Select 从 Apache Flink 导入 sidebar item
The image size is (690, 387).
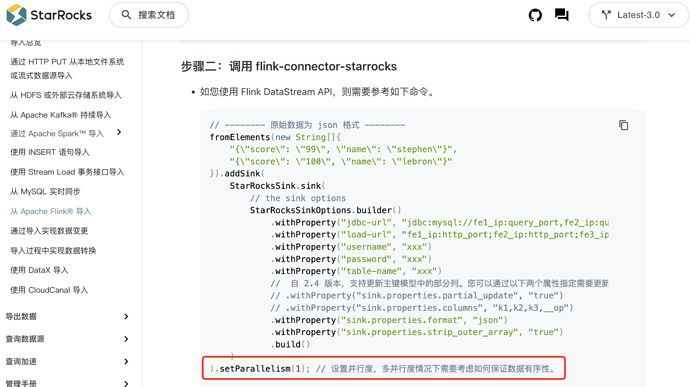[51, 211]
